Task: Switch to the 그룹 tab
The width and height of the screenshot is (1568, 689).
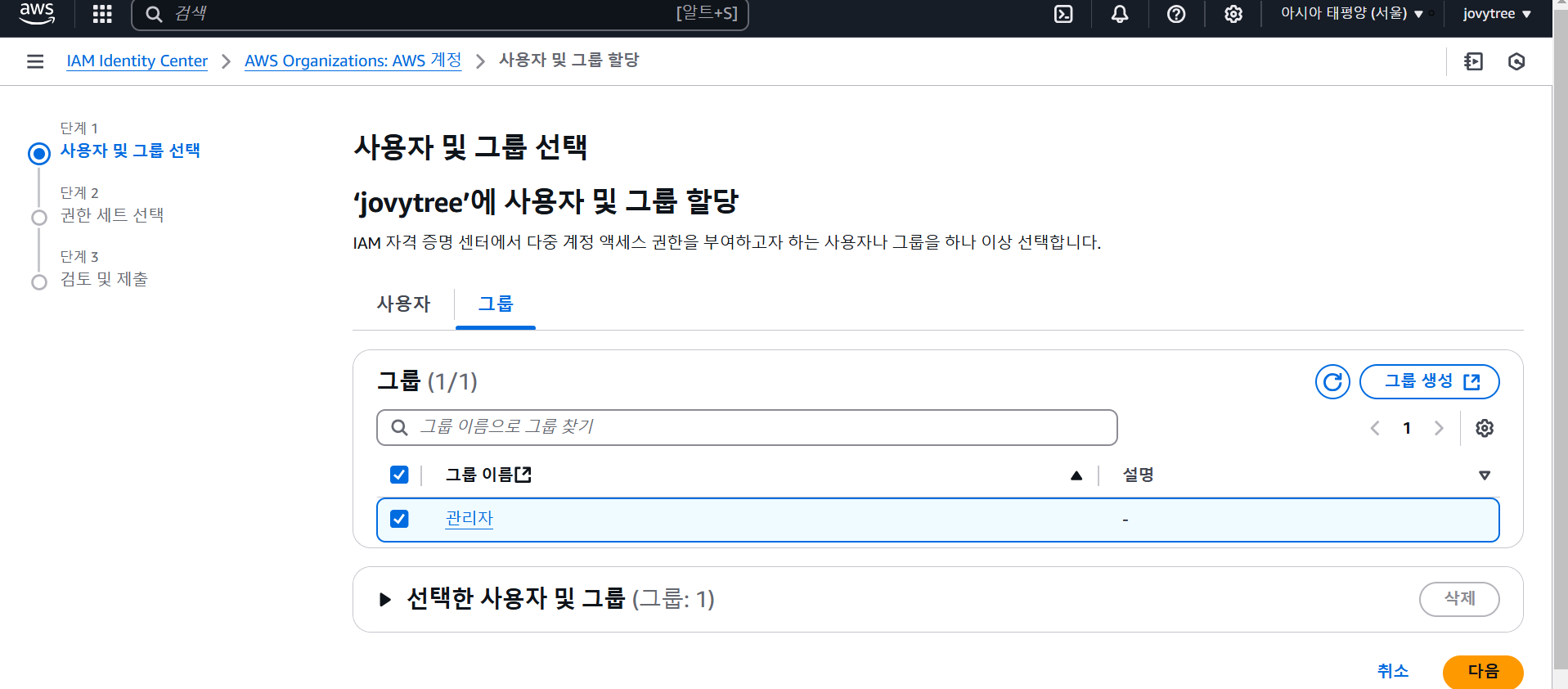Action: tap(496, 304)
